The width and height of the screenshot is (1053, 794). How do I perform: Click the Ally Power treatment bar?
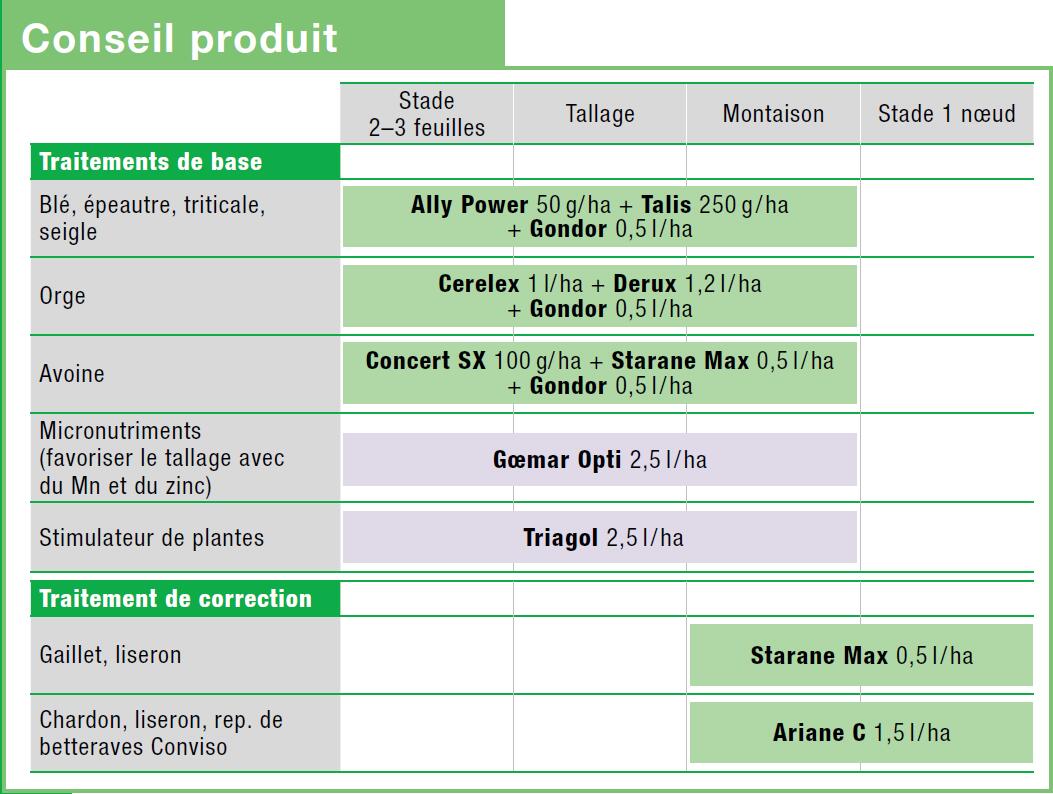(600, 216)
